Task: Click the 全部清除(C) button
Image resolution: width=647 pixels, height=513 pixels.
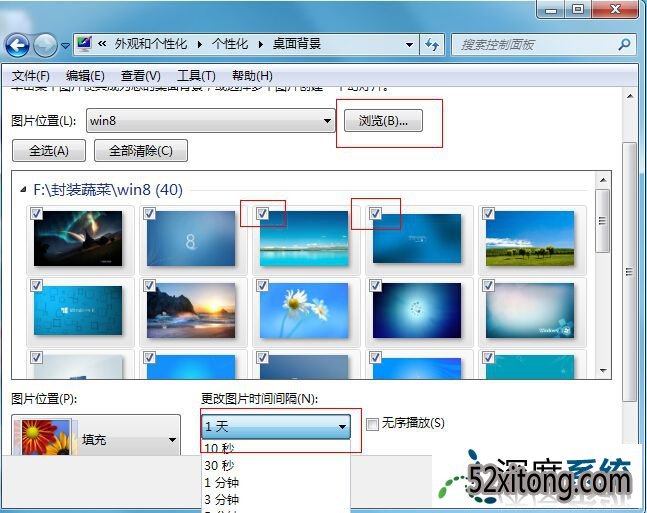Action: [x=141, y=151]
